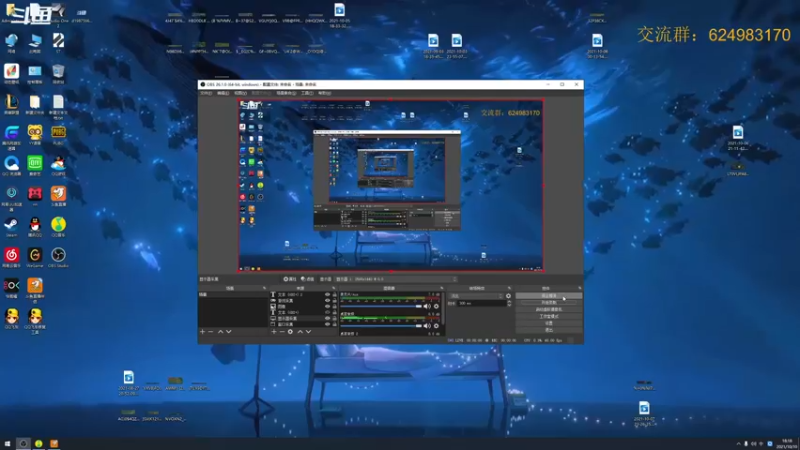The image size is (800, 450).
Task: Mute the Desktop Audio speaker icon
Action: coord(427,326)
